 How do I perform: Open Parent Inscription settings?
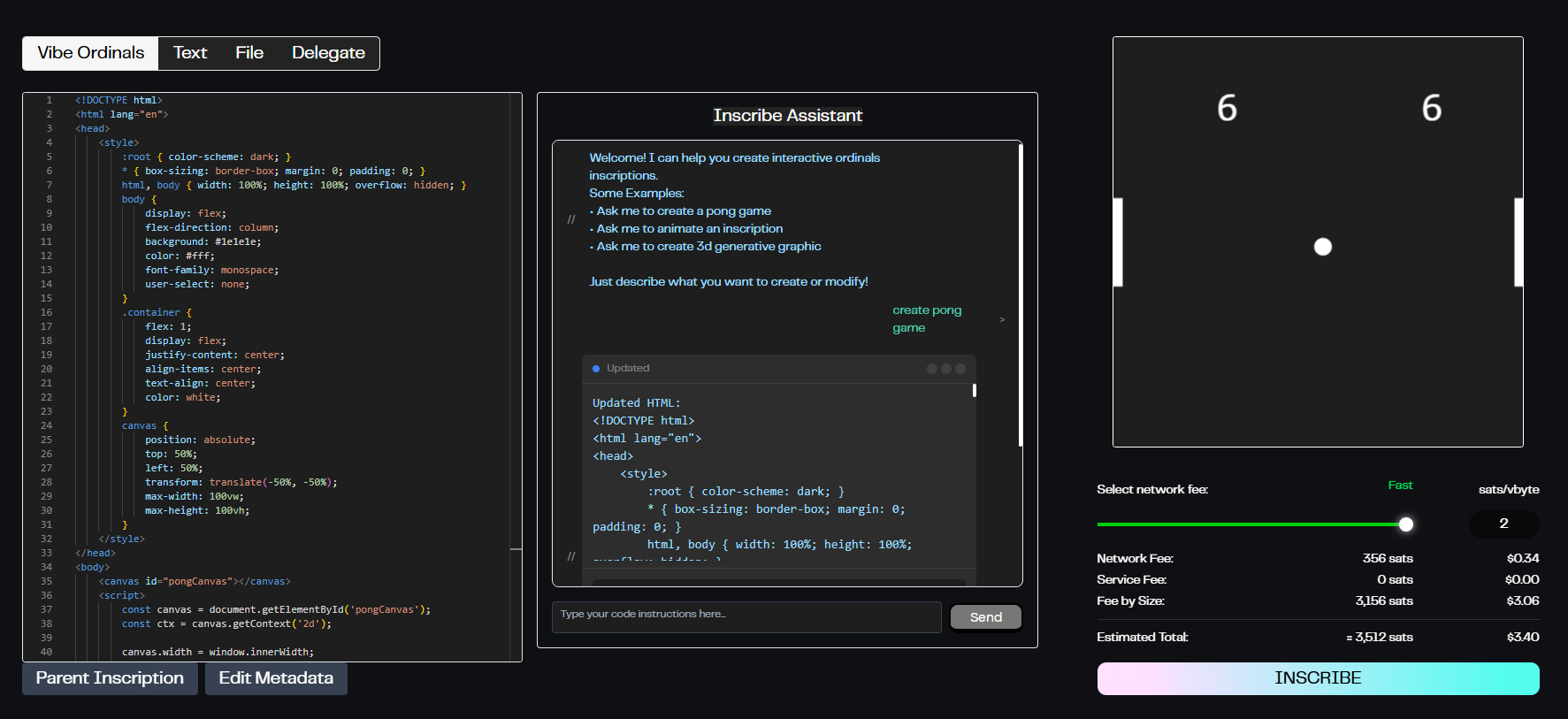pyautogui.click(x=110, y=678)
